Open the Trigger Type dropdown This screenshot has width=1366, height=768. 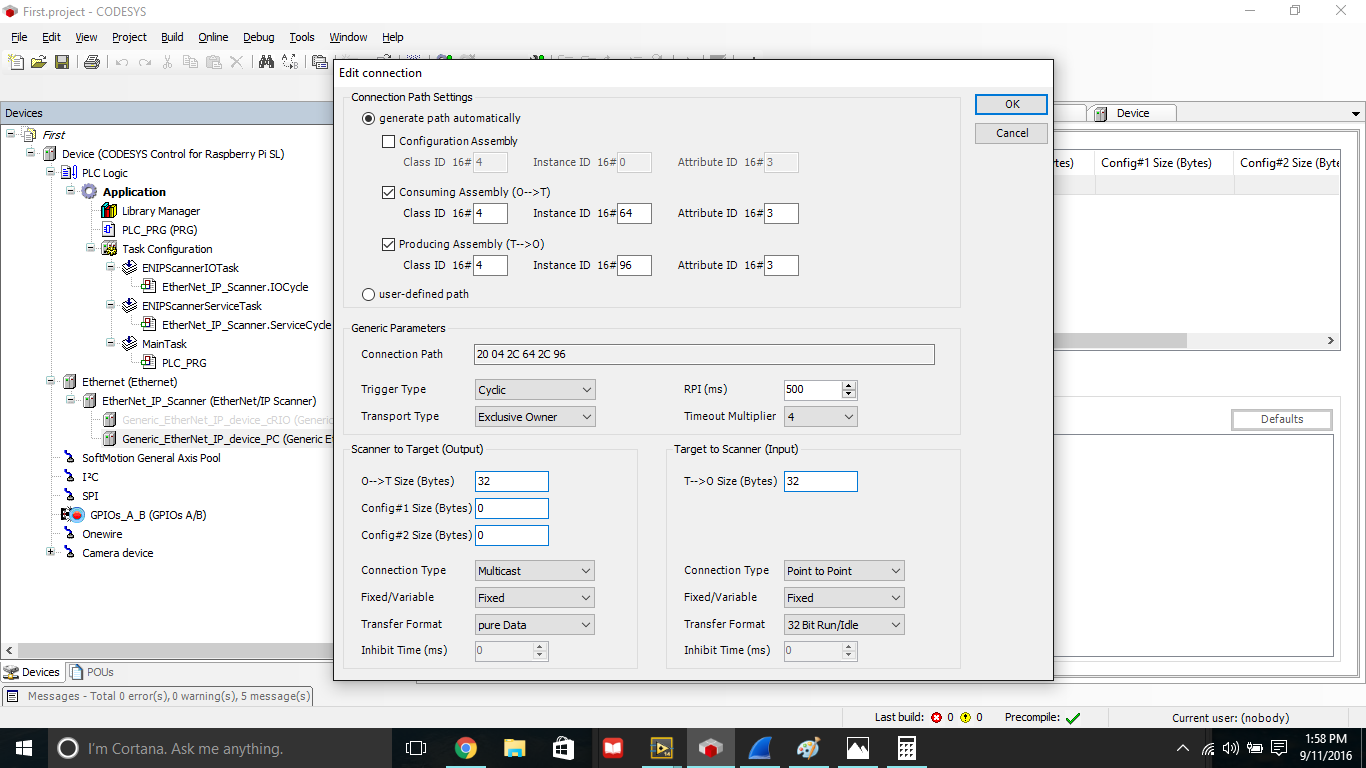tap(535, 390)
